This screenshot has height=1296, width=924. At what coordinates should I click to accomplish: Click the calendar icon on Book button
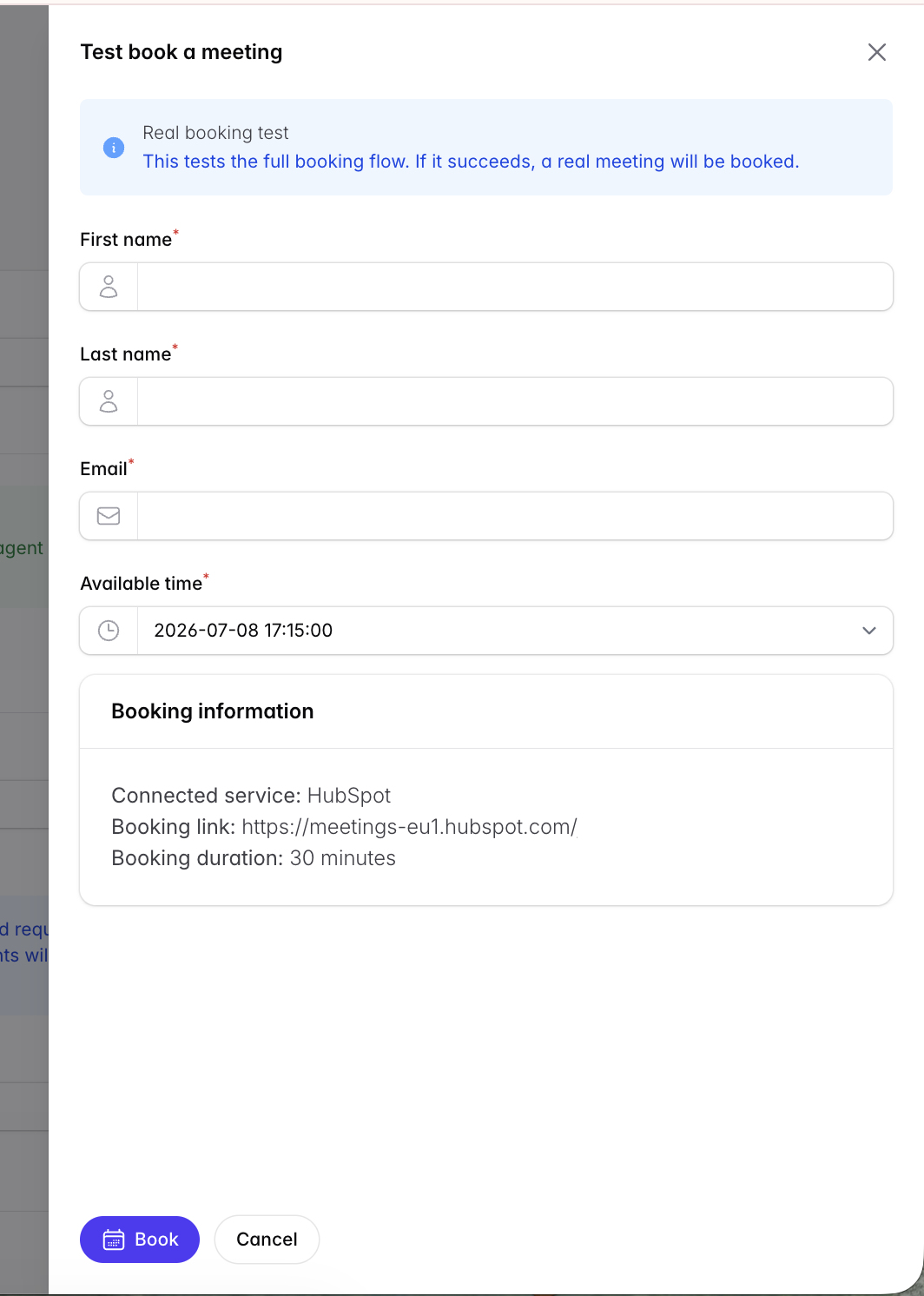point(114,1240)
